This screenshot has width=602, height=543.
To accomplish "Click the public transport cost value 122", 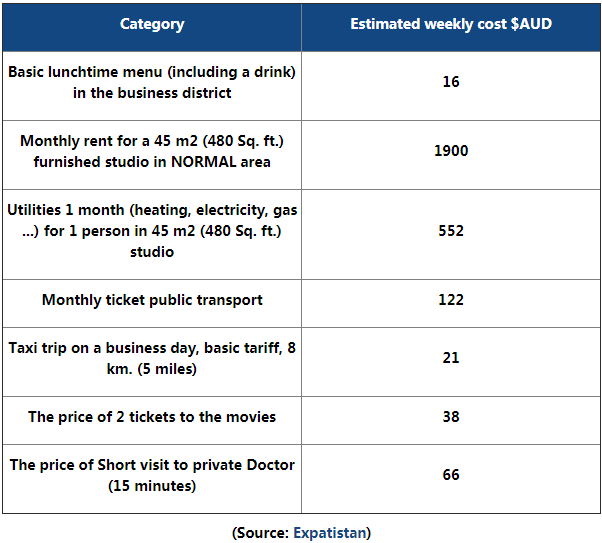I will tap(451, 300).
